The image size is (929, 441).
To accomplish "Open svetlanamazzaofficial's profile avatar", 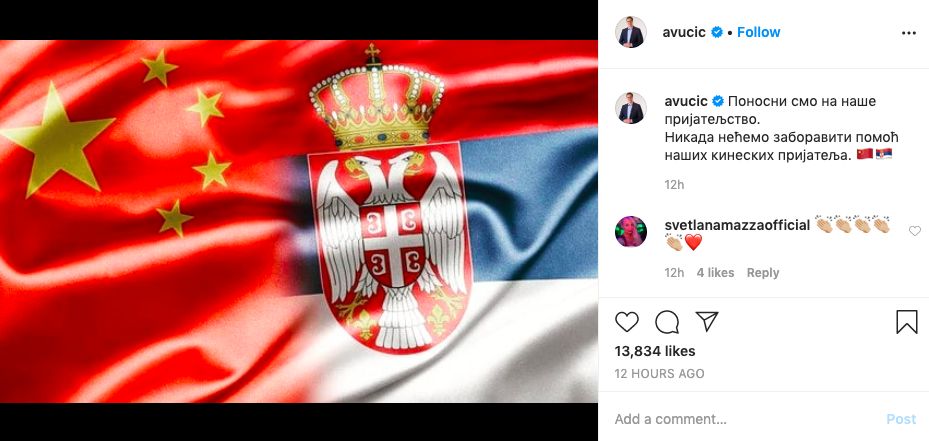I will click(x=630, y=231).
